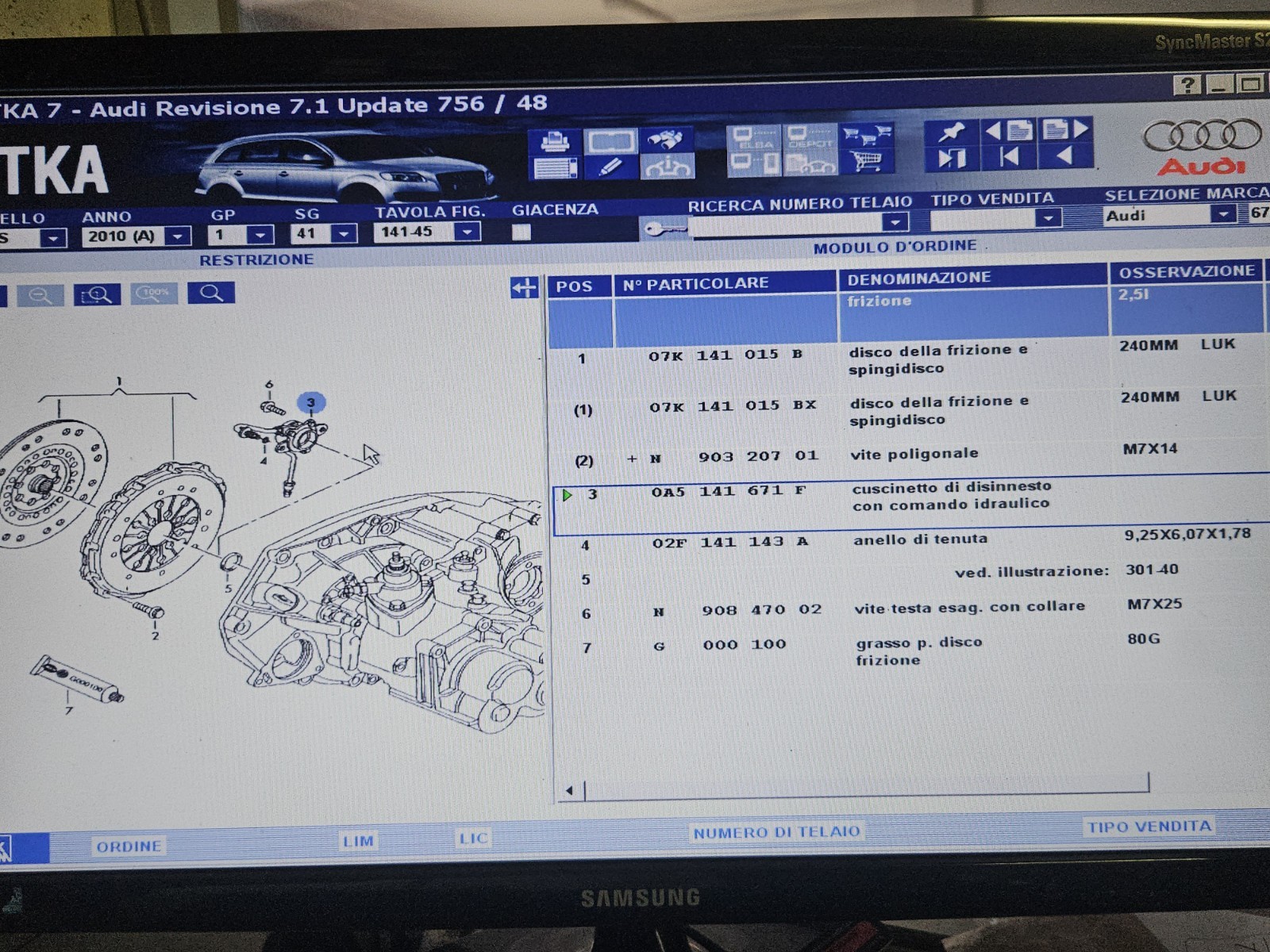Viewport: 1270px width, 952px height.
Task: Click the help question mark button
Action: pyautogui.click(x=1187, y=85)
